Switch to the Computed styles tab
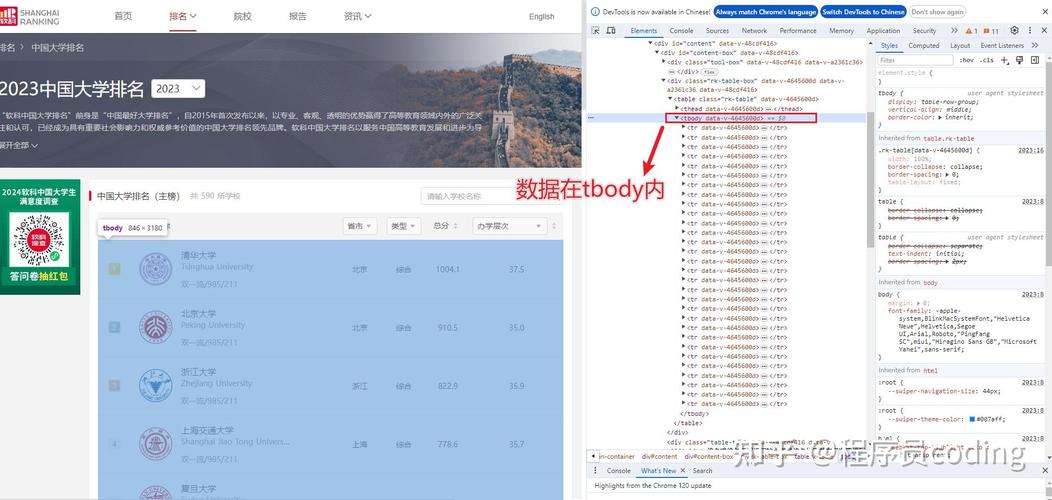Screen dimensions: 1052x500 (x=924, y=46)
